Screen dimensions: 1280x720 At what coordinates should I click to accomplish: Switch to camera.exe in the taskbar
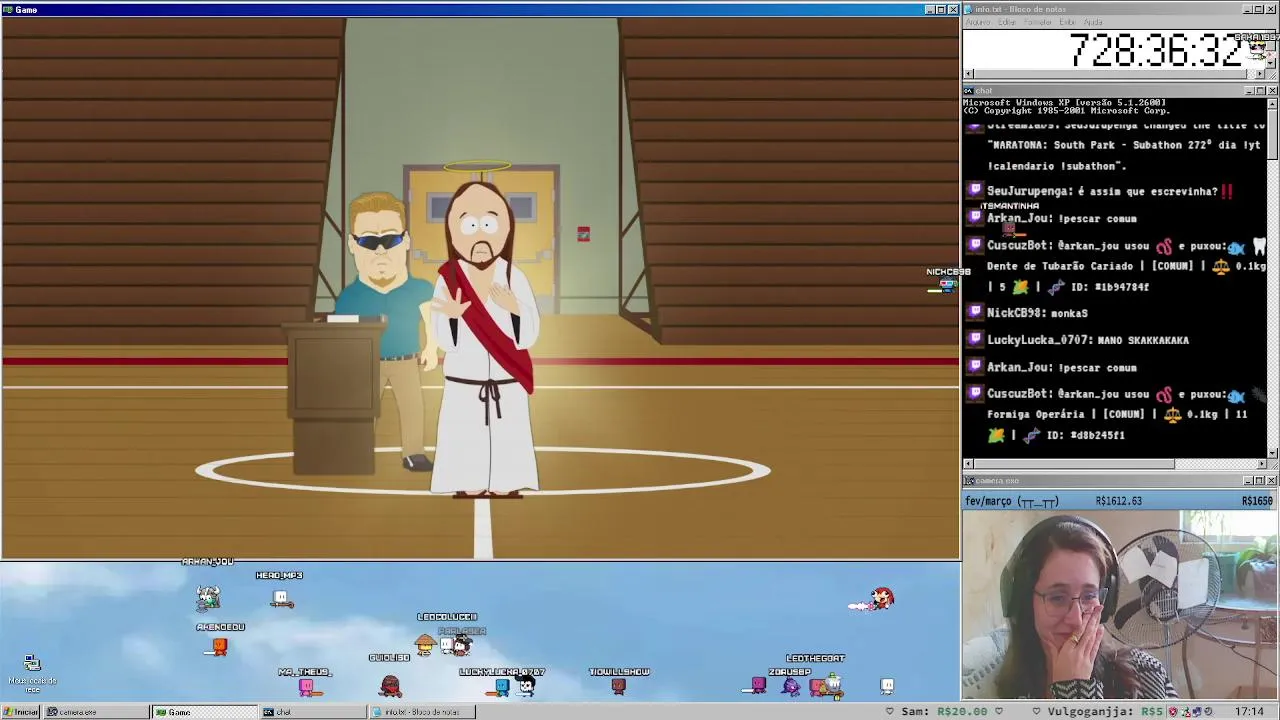point(96,712)
